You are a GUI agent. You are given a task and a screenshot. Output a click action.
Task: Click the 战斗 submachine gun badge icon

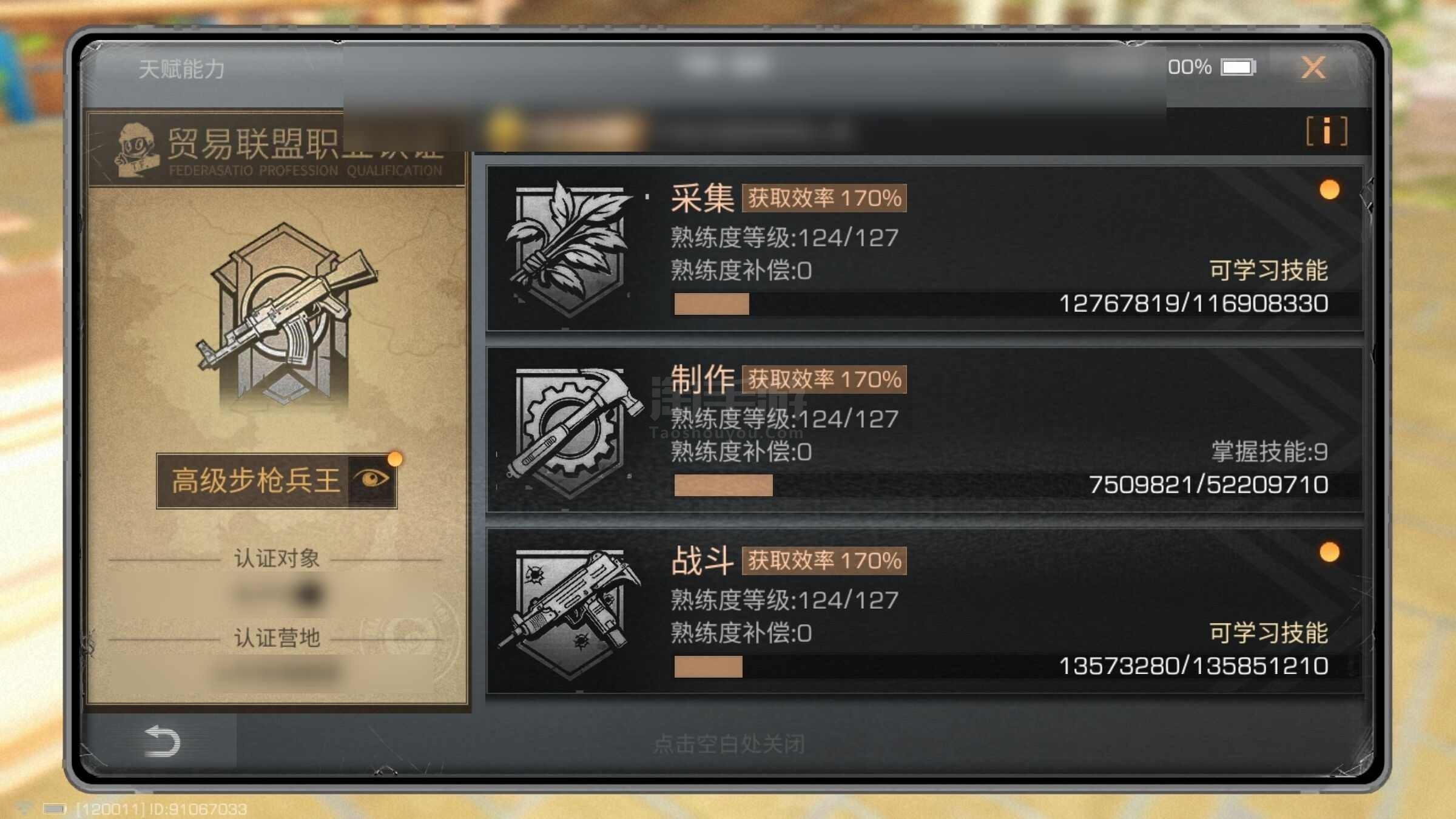570,613
